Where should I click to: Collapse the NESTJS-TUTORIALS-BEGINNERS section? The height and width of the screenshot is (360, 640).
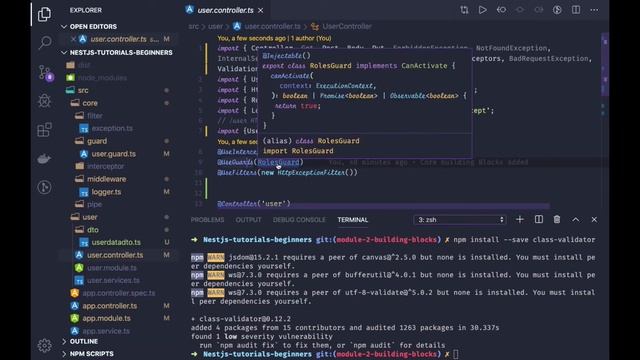(x=120, y=53)
